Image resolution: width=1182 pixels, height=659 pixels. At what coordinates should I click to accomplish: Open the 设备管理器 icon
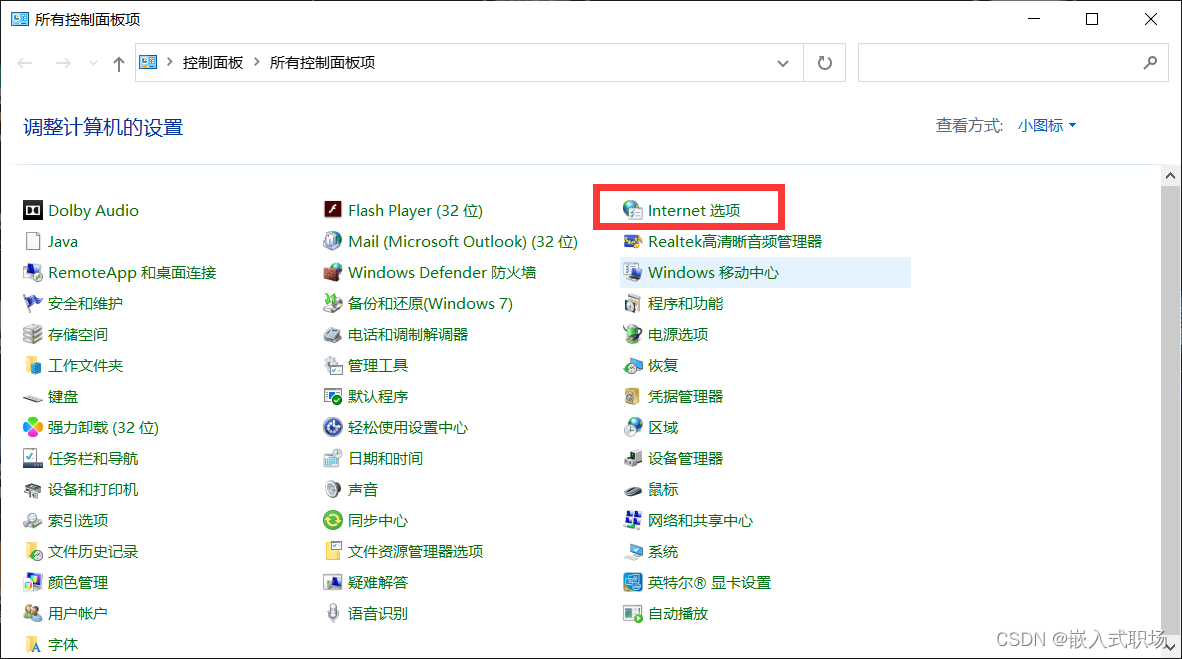pyautogui.click(x=632, y=458)
